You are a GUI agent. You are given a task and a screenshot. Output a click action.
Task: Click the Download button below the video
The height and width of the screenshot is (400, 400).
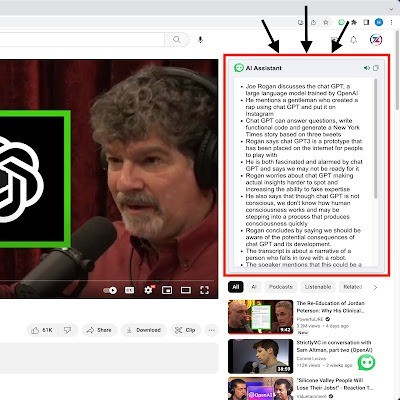144,330
